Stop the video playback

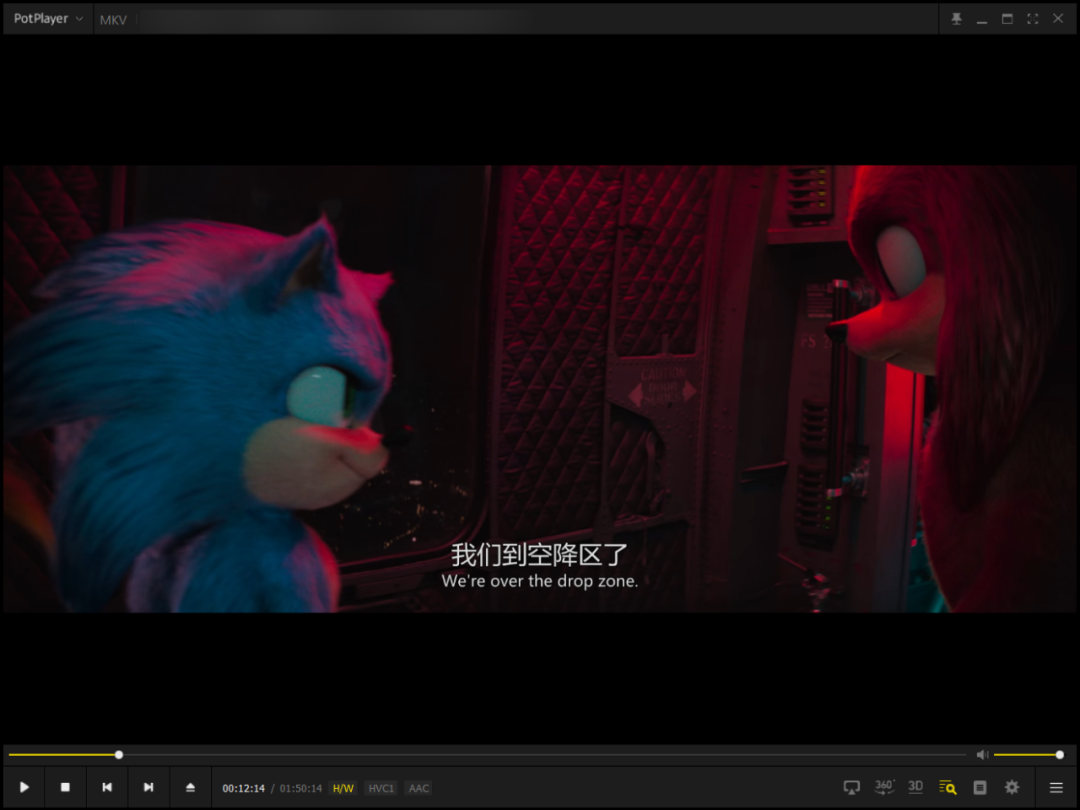pos(65,787)
